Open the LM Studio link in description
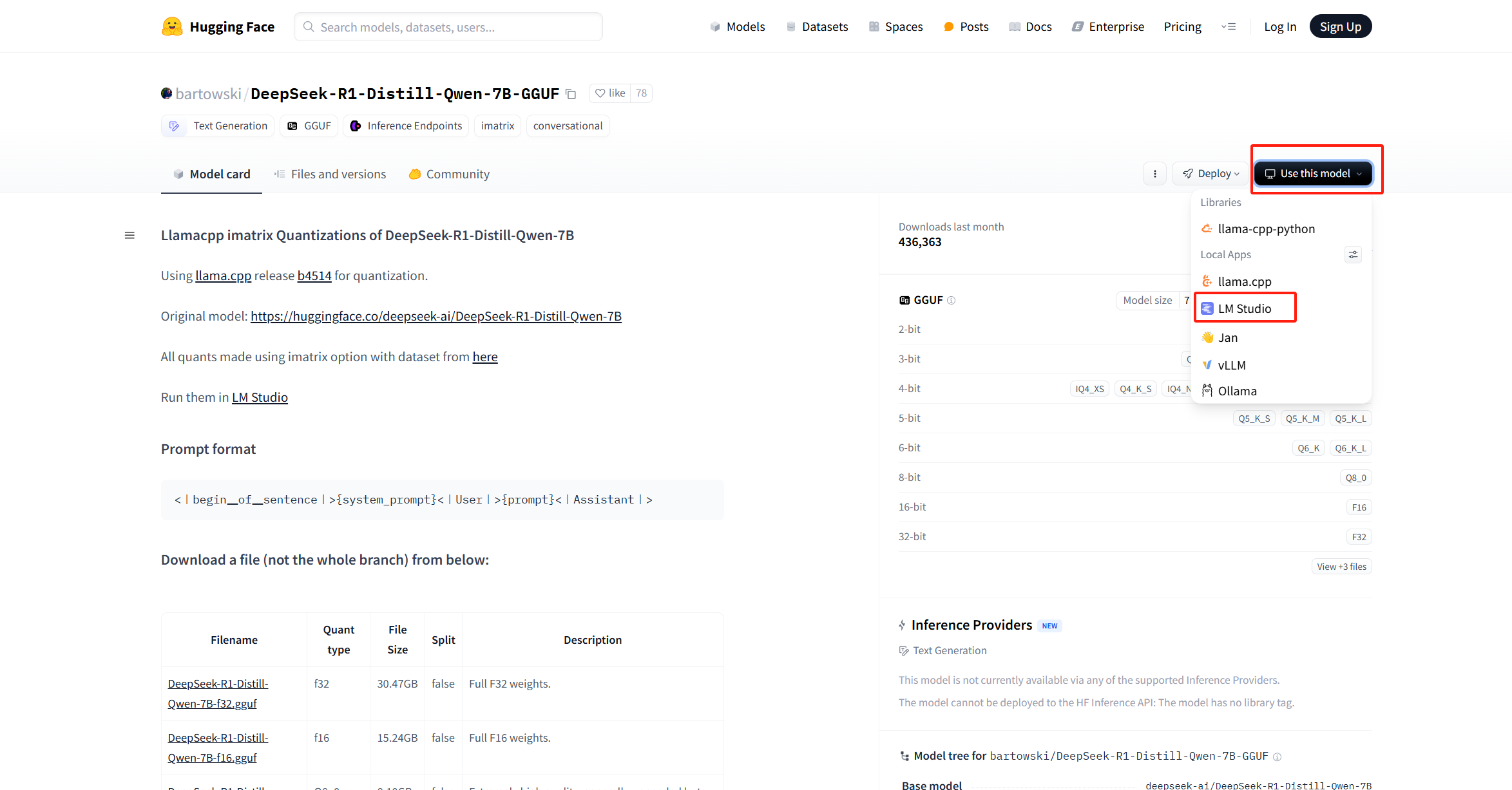 260,397
